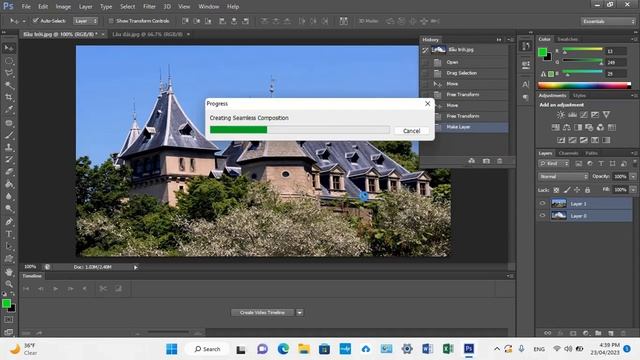This screenshot has height=360, width=640.
Task: Select the Pen tool
Action: [9, 222]
